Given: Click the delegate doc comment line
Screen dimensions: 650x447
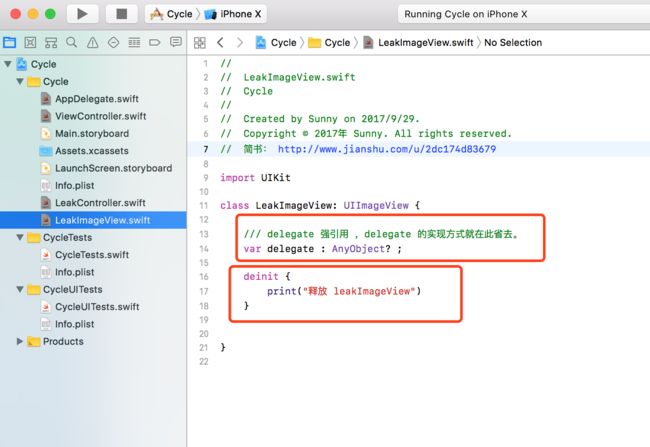Looking at the screenshot, I should (381, 234).
